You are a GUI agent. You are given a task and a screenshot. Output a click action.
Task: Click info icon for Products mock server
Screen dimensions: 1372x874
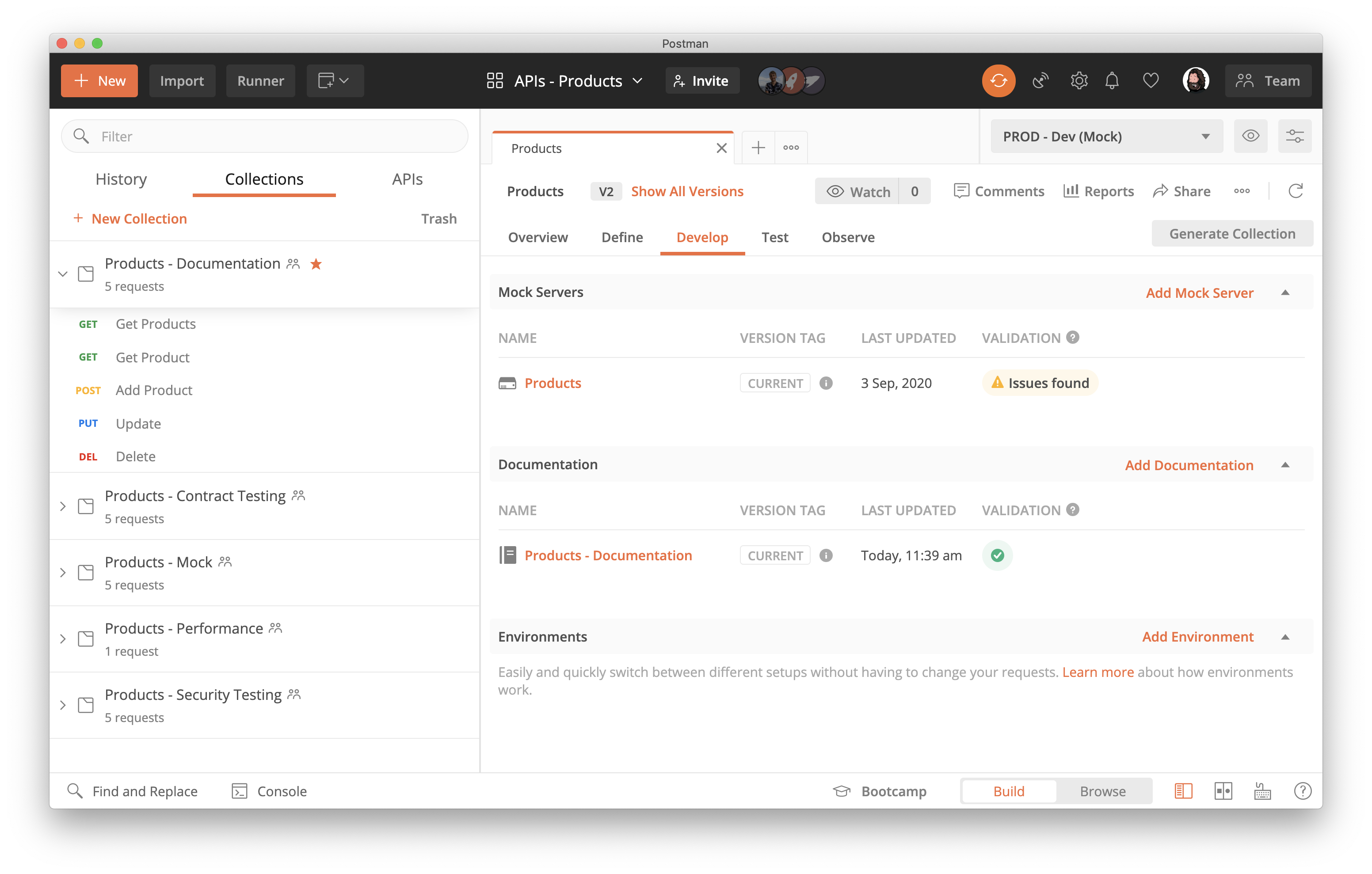pyautogui.click(x=826, y=383)
